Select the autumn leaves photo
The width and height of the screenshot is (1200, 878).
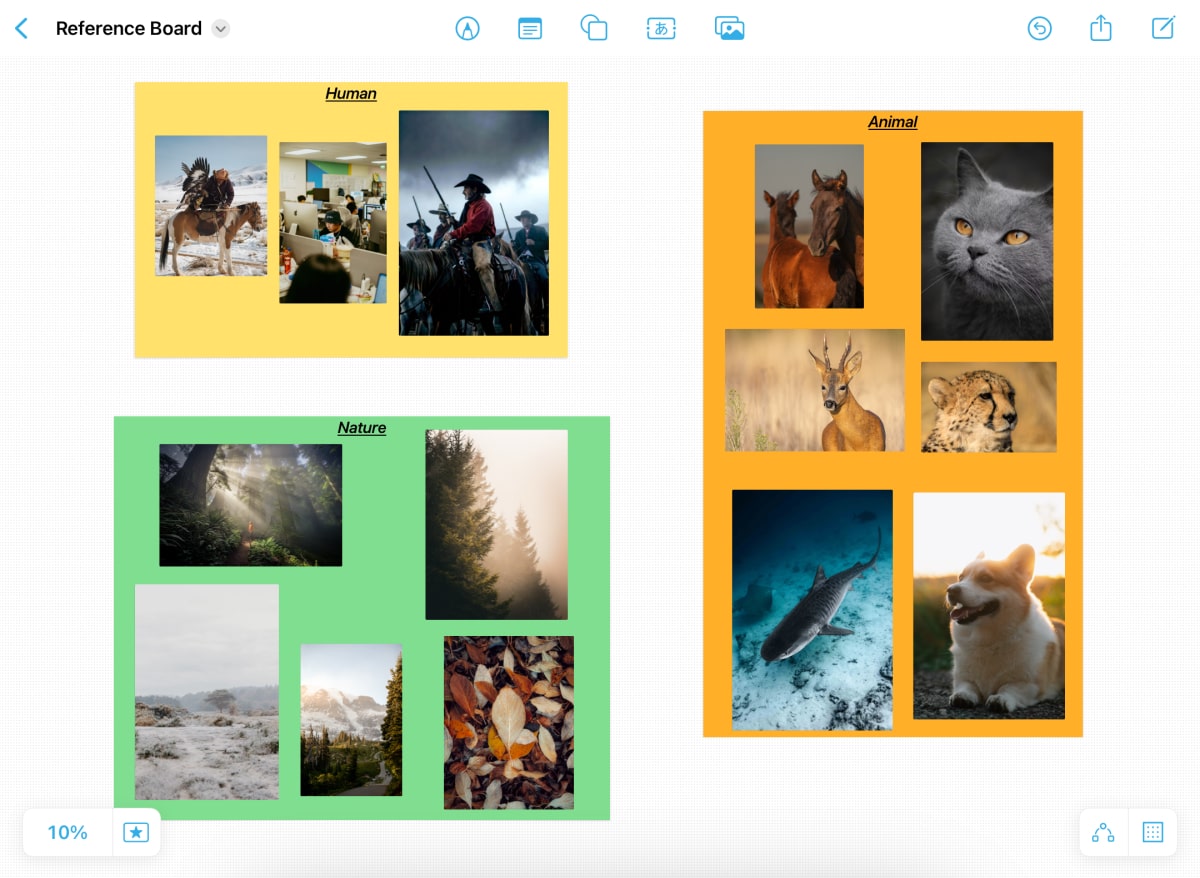pyautogui.click(x=508, y=722)
